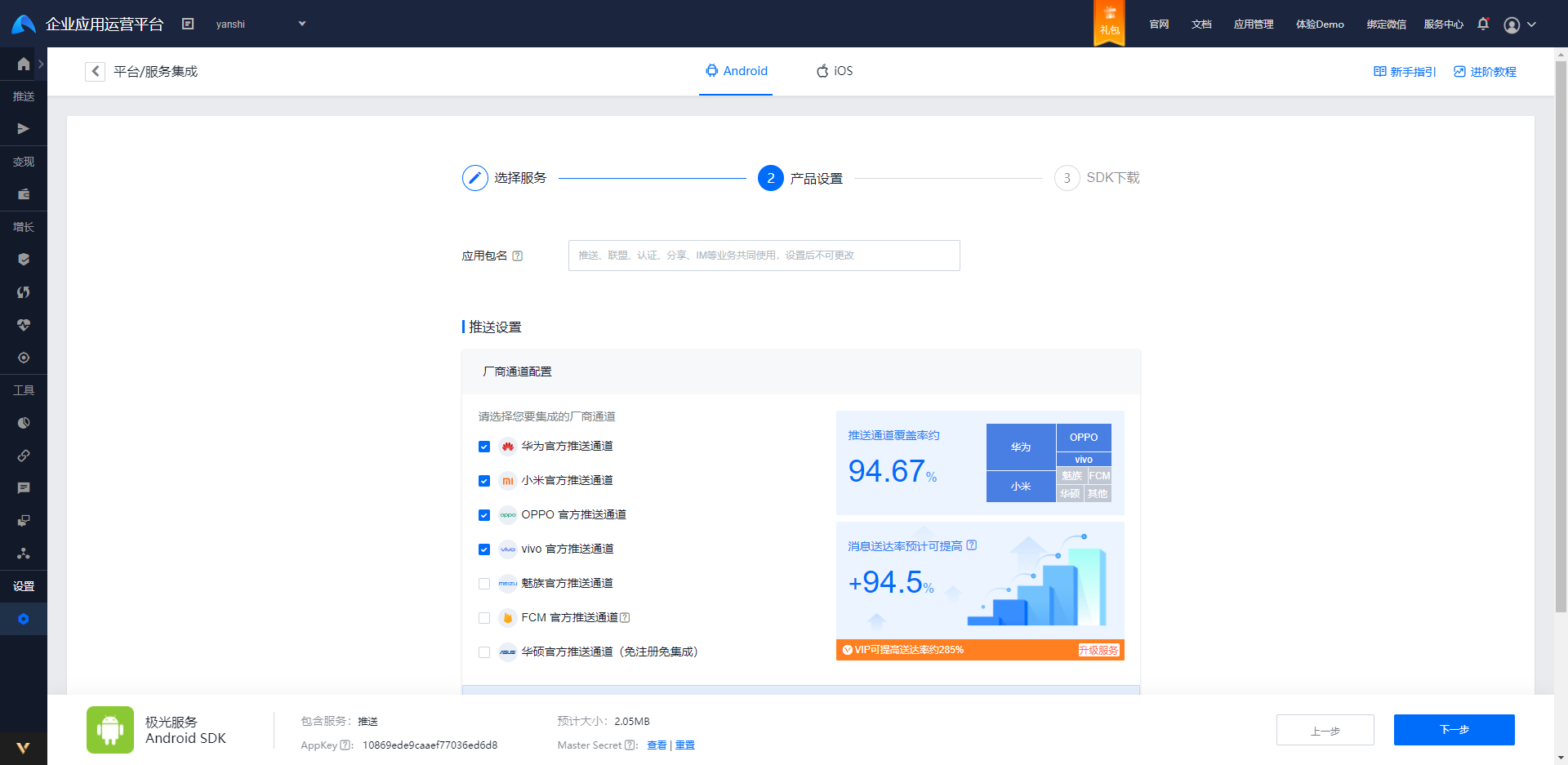Select the 变现 monetization icon in the sidebar
This screenshot has height=765, width=1568.
click(x=24, y=193)
